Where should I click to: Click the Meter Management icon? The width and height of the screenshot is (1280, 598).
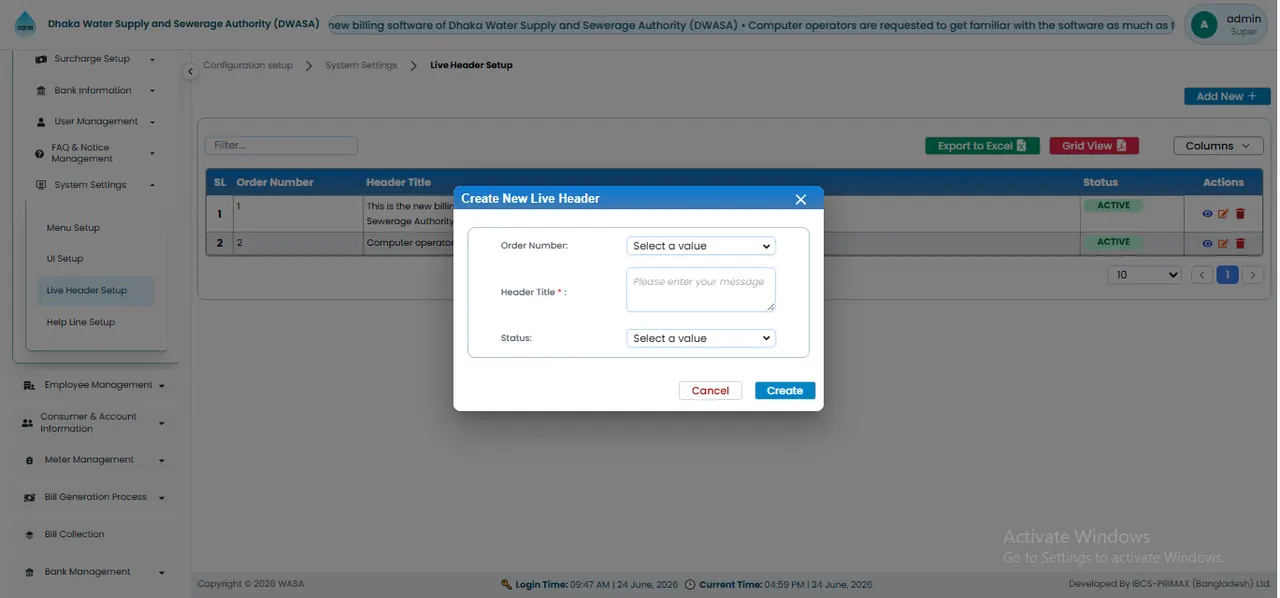click(x=31, y=460)
